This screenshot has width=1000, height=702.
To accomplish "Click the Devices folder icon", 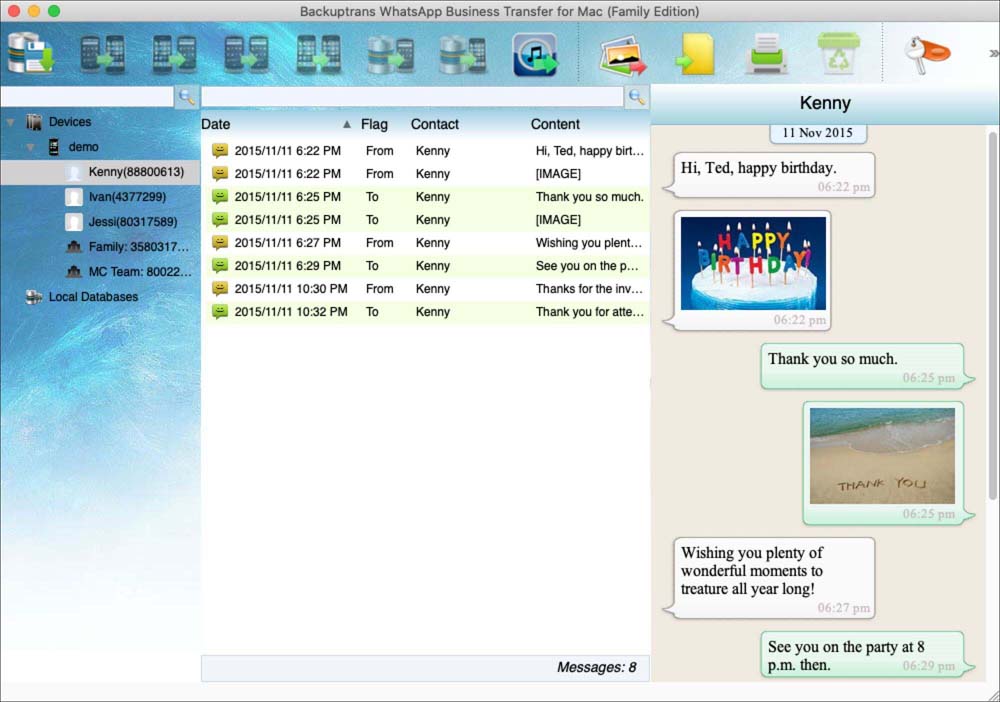I will (x=34, y=122).
